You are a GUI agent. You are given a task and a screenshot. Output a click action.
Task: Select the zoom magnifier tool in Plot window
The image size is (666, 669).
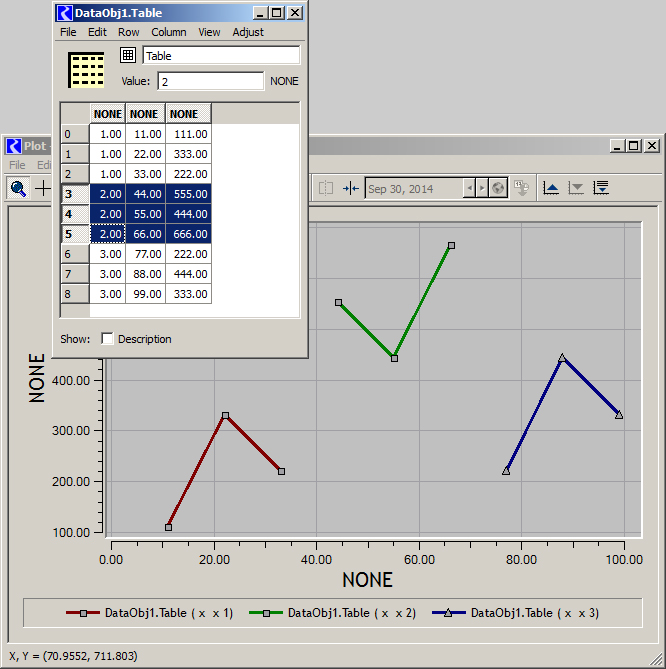click(x=18, y=188)
